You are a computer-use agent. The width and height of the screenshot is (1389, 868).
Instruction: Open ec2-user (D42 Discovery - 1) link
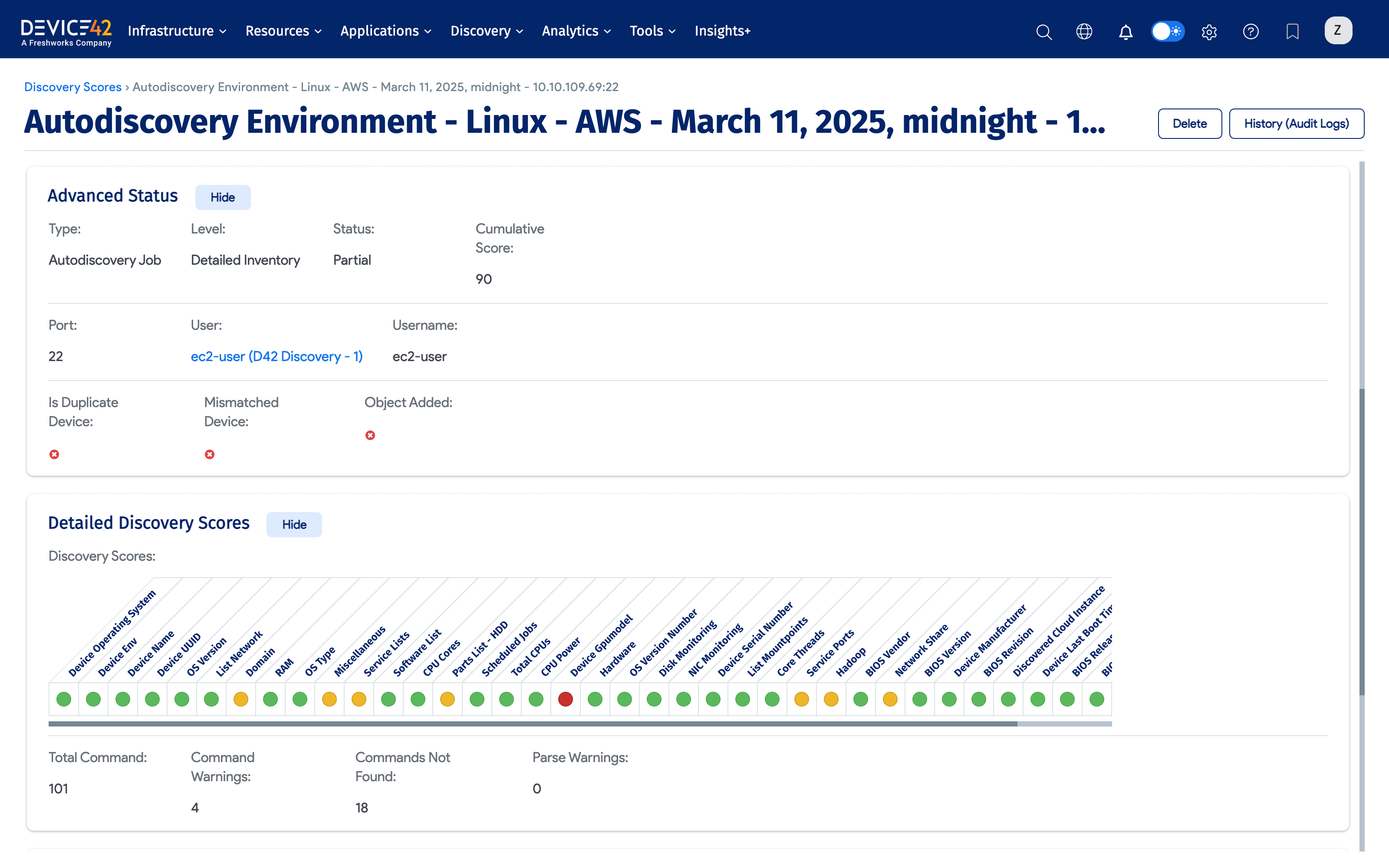click(276, 356)
